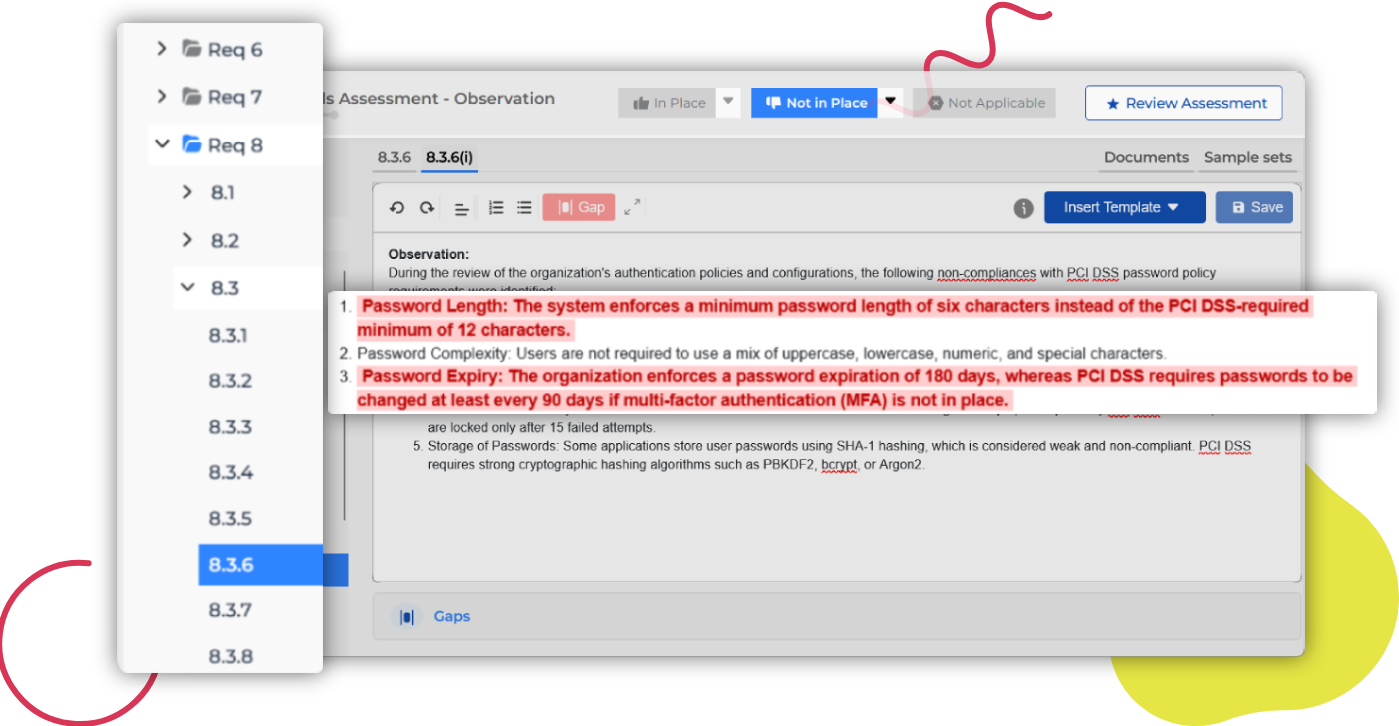The height and width of the screenshot is (726, 1399).
Task: Set status to Not in Place
Action: (x=815, y=103)
